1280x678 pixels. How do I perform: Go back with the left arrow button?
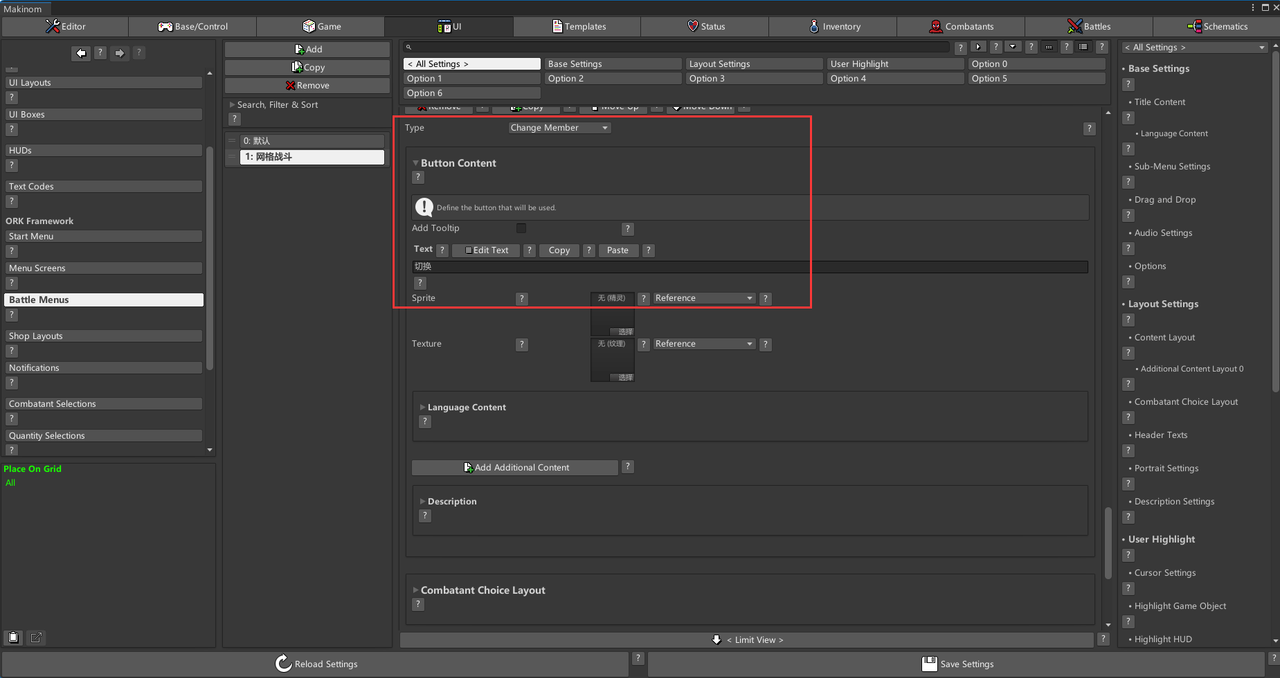coord(81,53)
